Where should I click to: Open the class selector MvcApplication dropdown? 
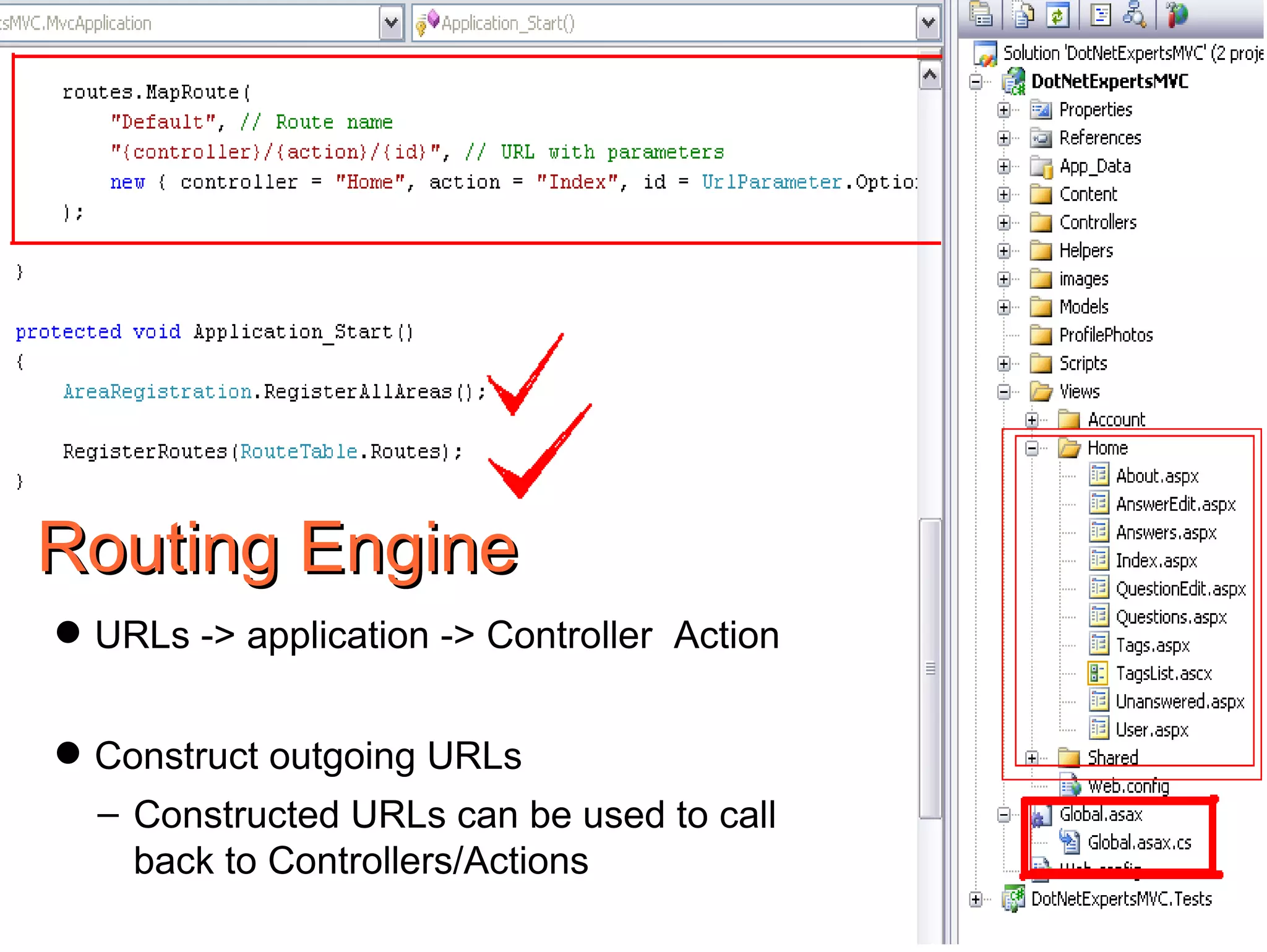pyautogui.click(x=391, y=23)
